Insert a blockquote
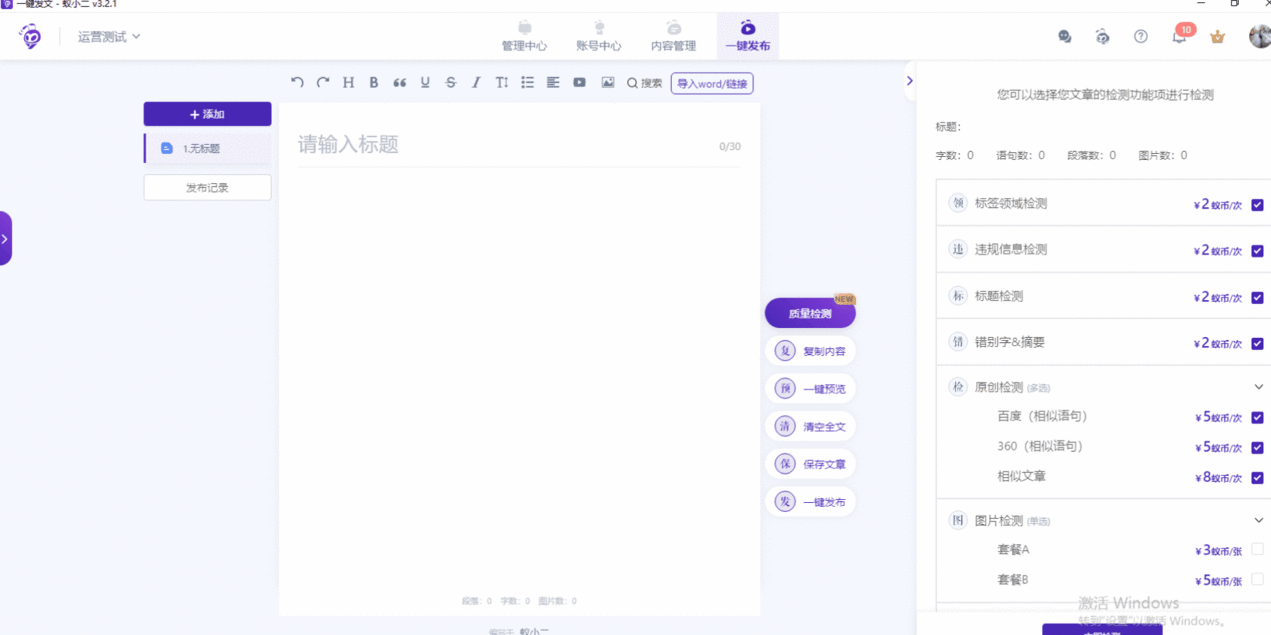The image size is (1271, 635). [x=399, y=83]
